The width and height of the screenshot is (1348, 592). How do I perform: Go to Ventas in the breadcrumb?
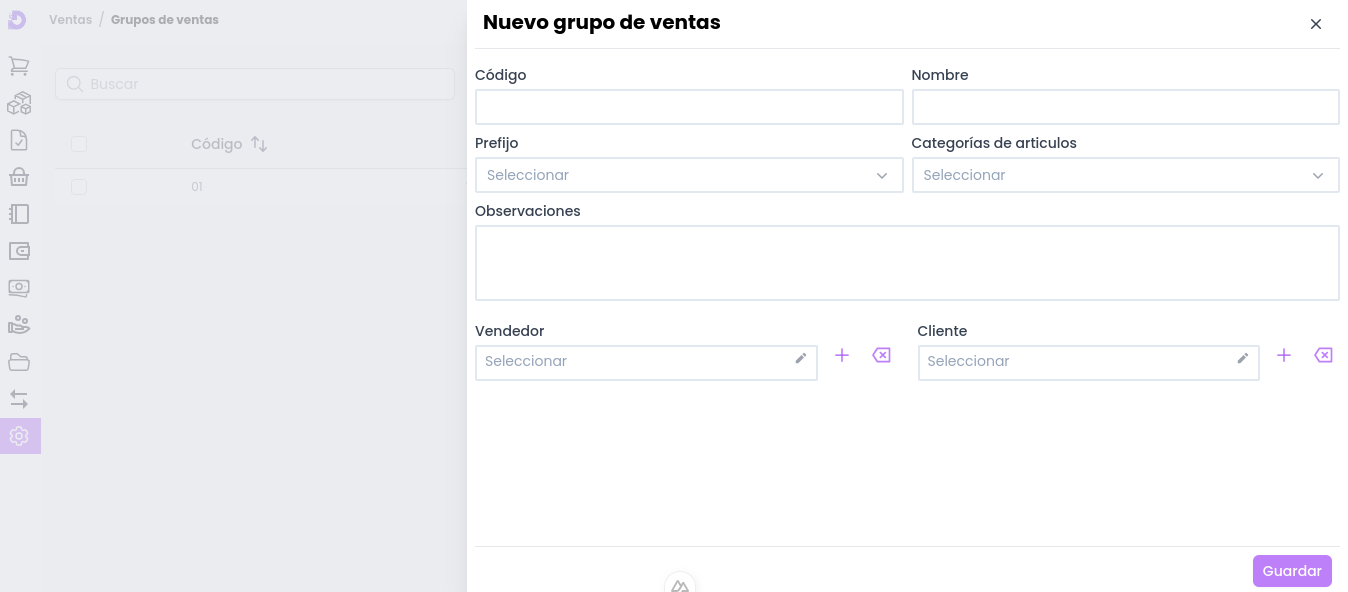pos(70,20)
